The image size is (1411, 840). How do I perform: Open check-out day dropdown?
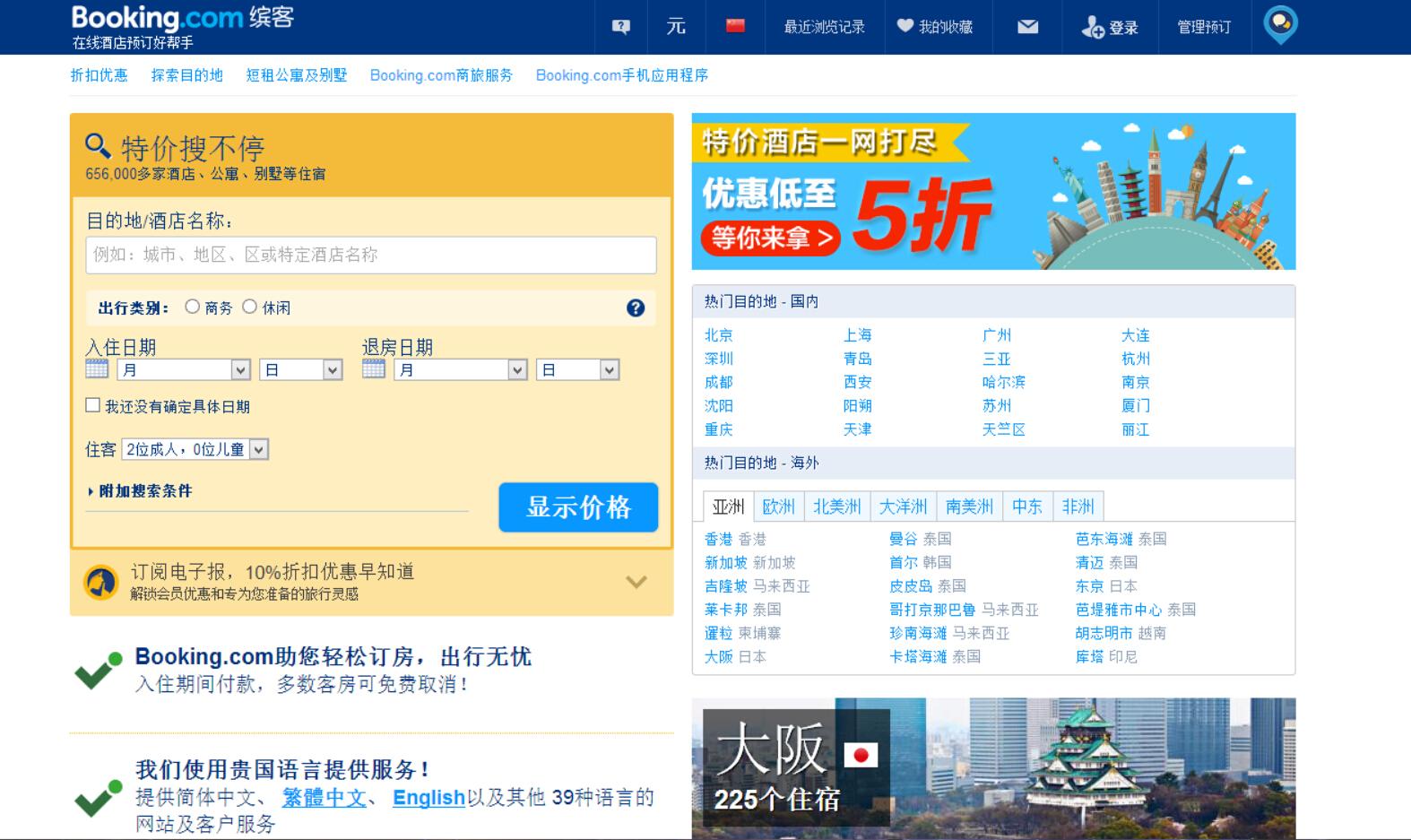point(578,369)
